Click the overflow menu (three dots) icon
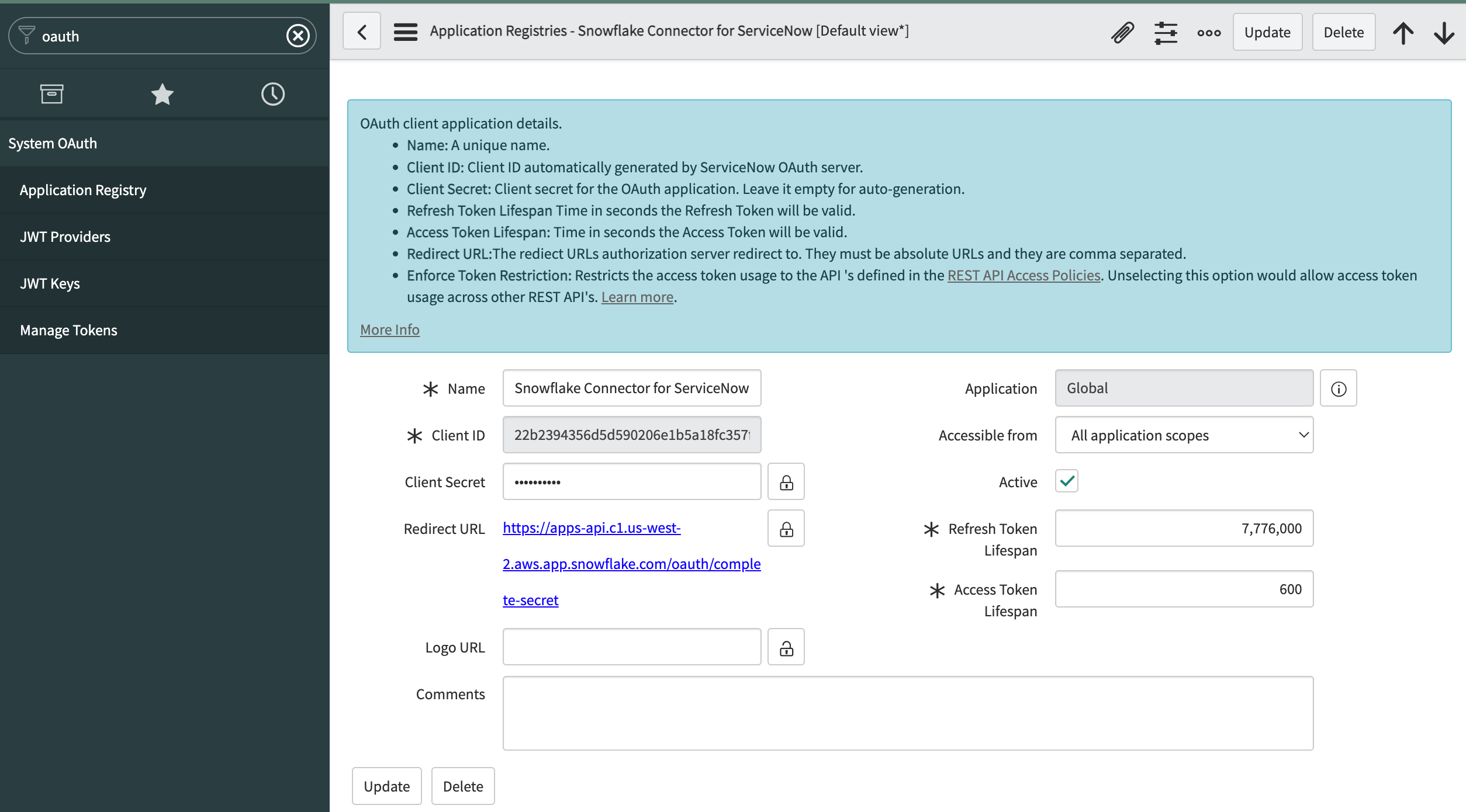The height and width of the screenshot is (812, 1466). pyautogui.click(x=1209, y=32)
